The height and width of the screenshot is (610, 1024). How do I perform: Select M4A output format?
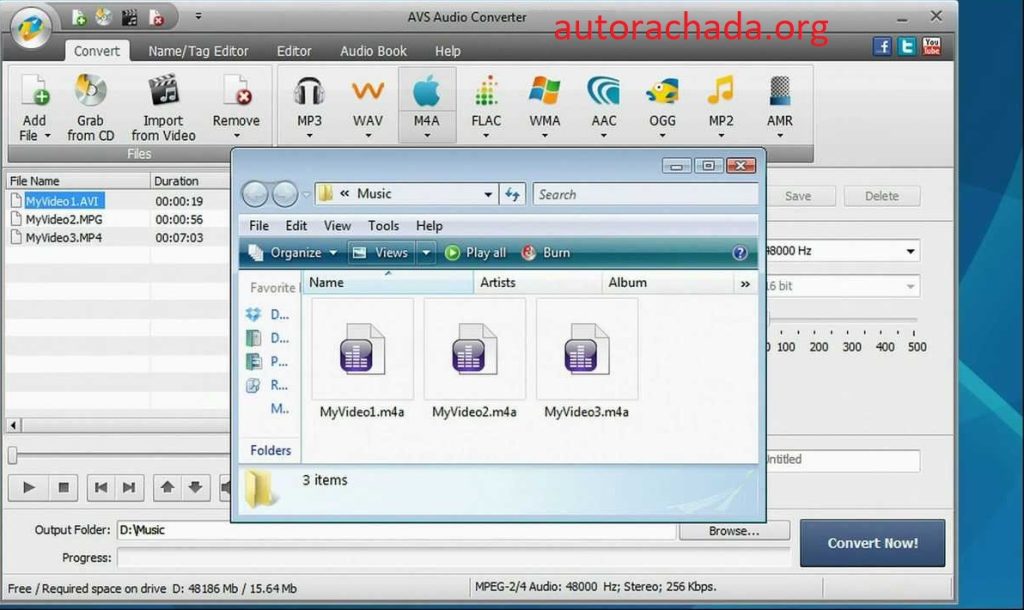tap(426, 104)
